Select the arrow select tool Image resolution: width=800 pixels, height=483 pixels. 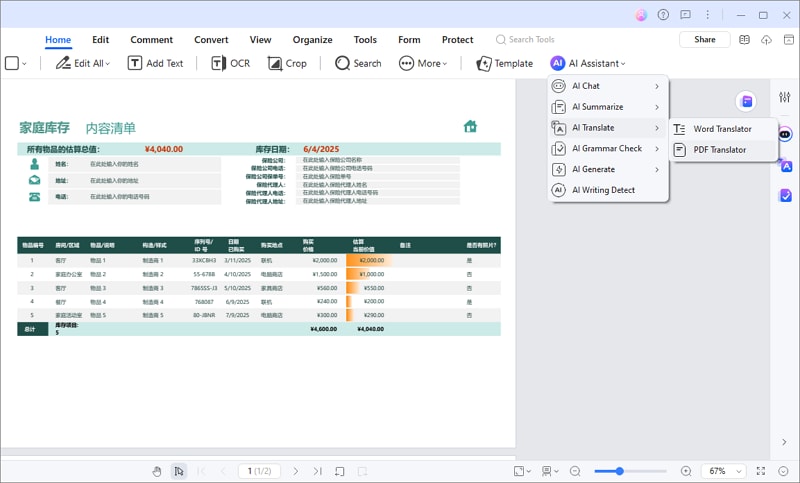pyautogui.click(x=179, y=471)
